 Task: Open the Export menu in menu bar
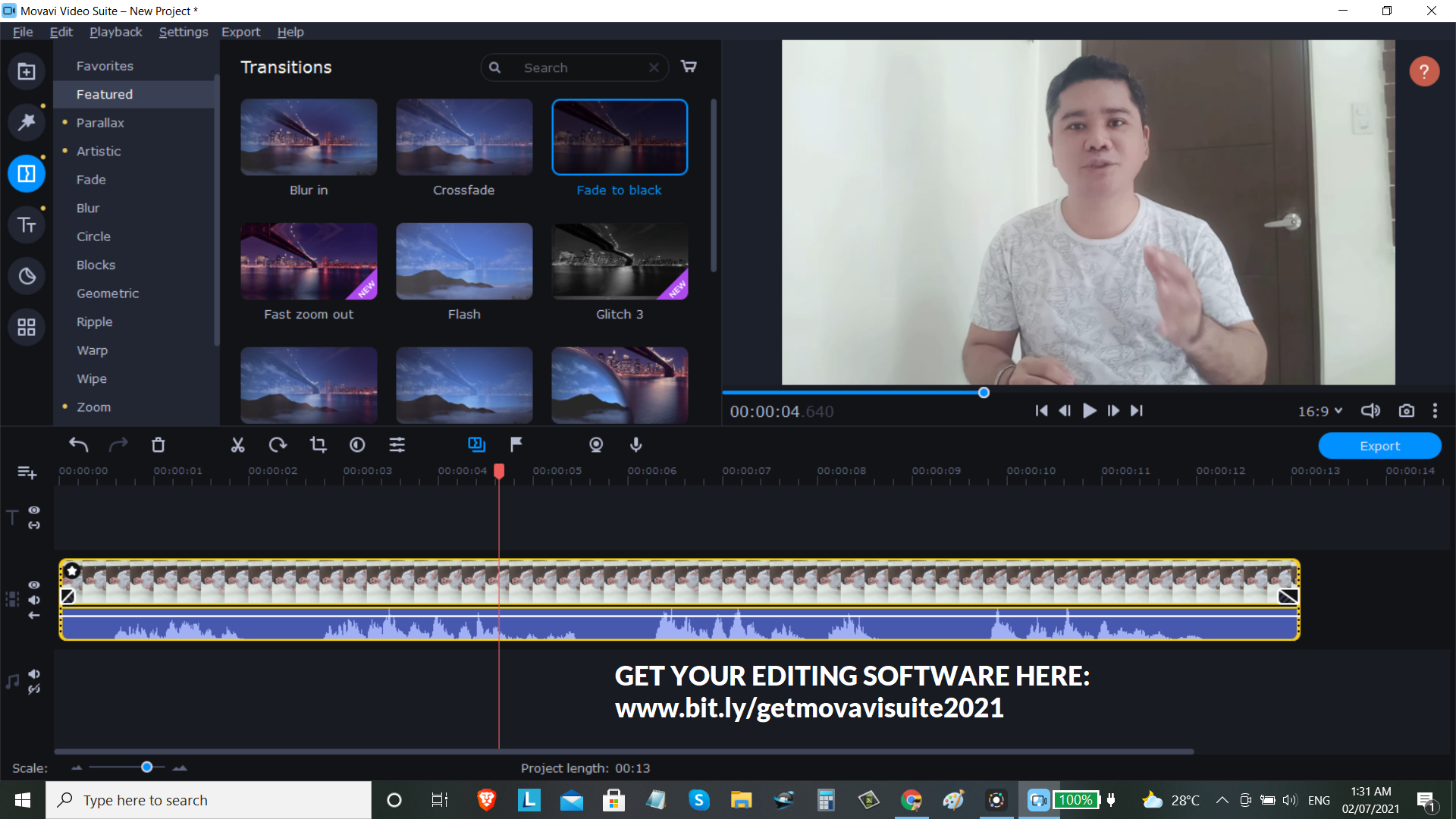pos(241,32)
